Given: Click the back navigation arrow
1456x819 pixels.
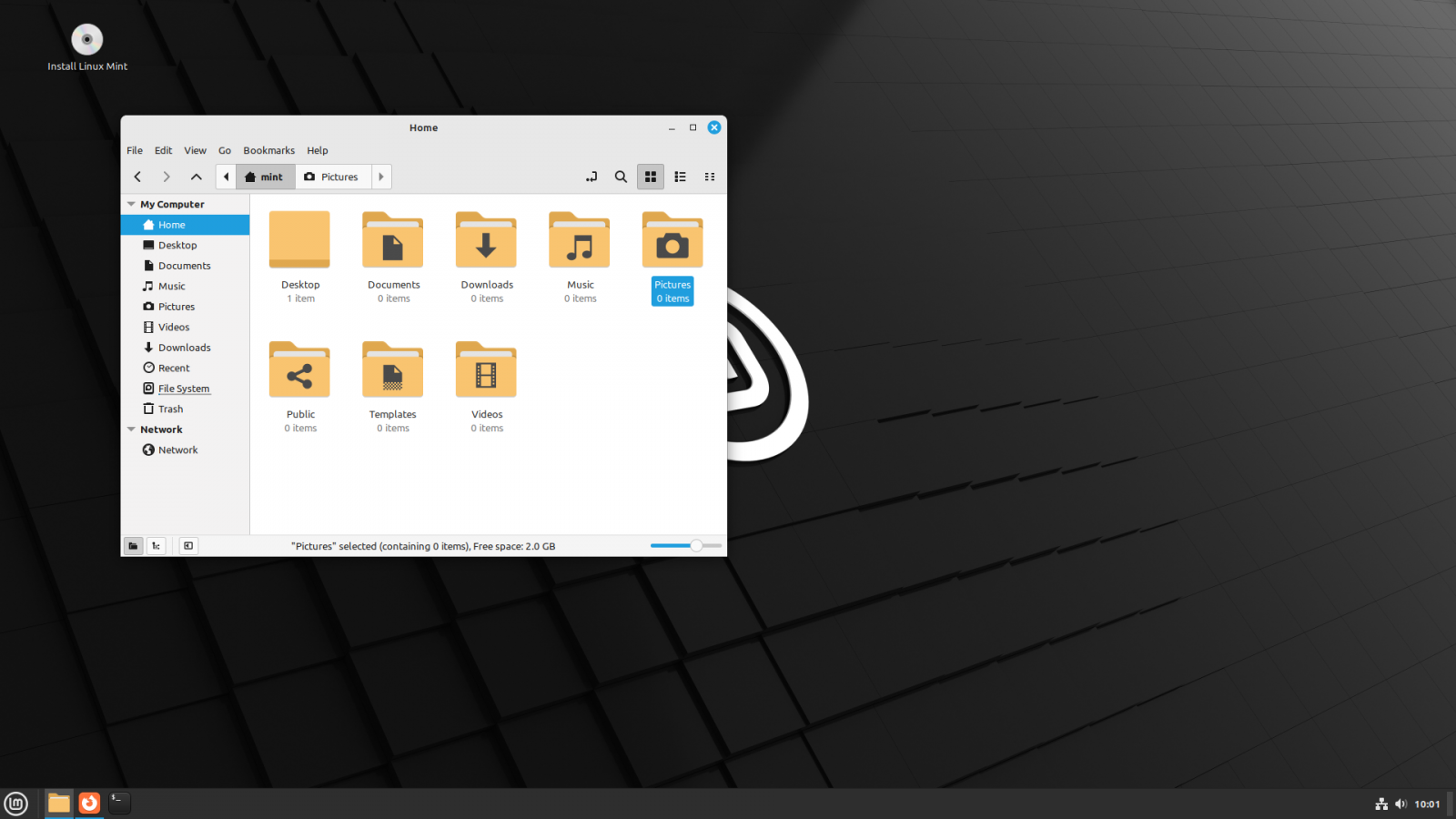Looking at the screenshot, I should (x=137, y=177).
